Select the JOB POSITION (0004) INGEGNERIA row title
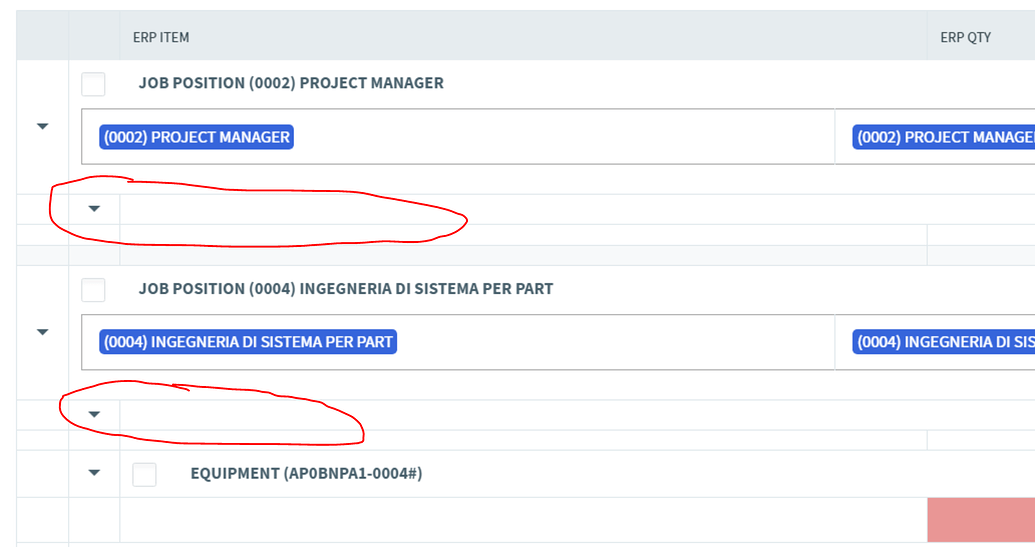The image size is (1035, 547). coord(345,289)
